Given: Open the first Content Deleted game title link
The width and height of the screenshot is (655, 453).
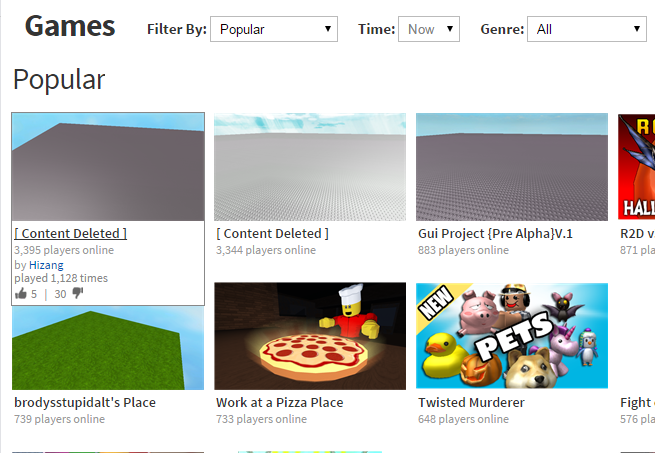Looking at the screenshot, I should [x=71, y=233].
